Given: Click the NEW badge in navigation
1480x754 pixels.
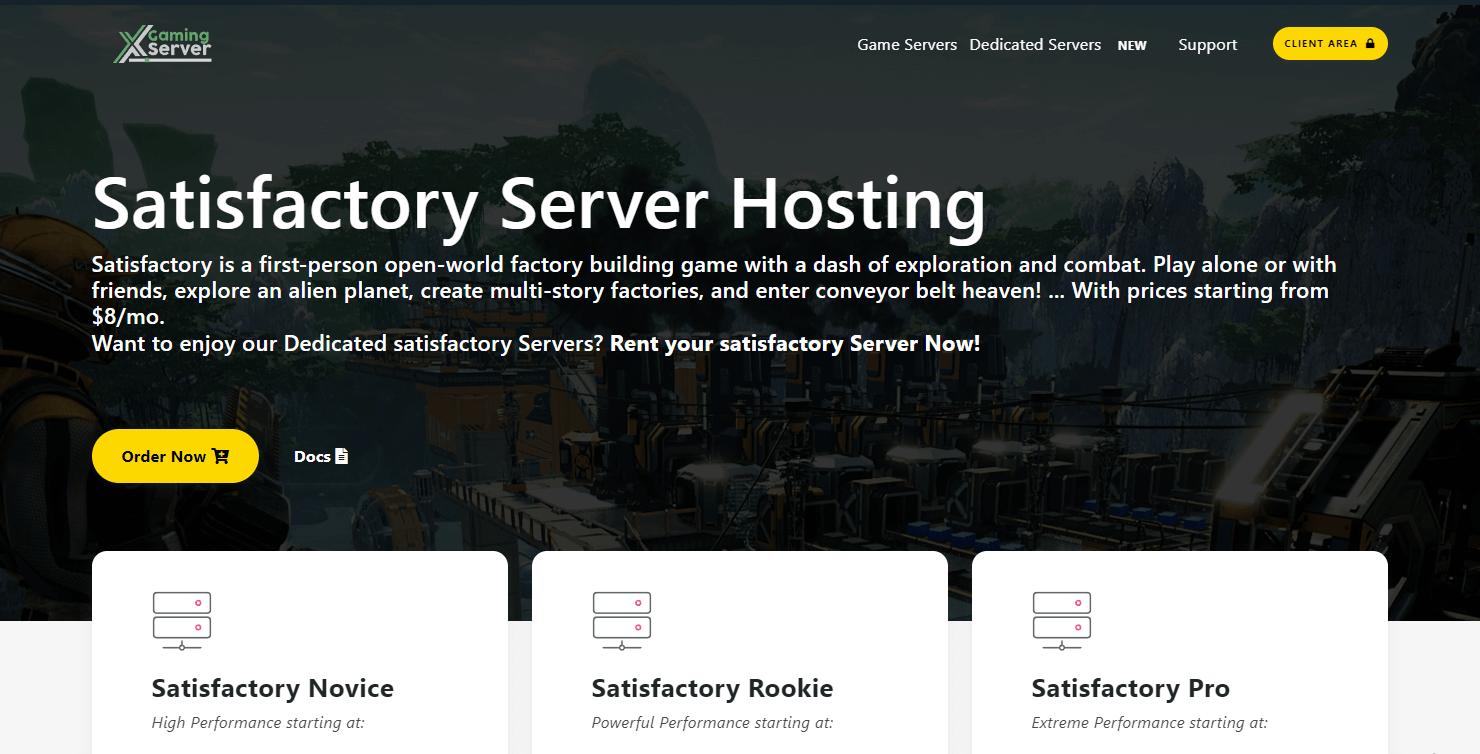Looking at the screenshot, I should [1132, 45].
